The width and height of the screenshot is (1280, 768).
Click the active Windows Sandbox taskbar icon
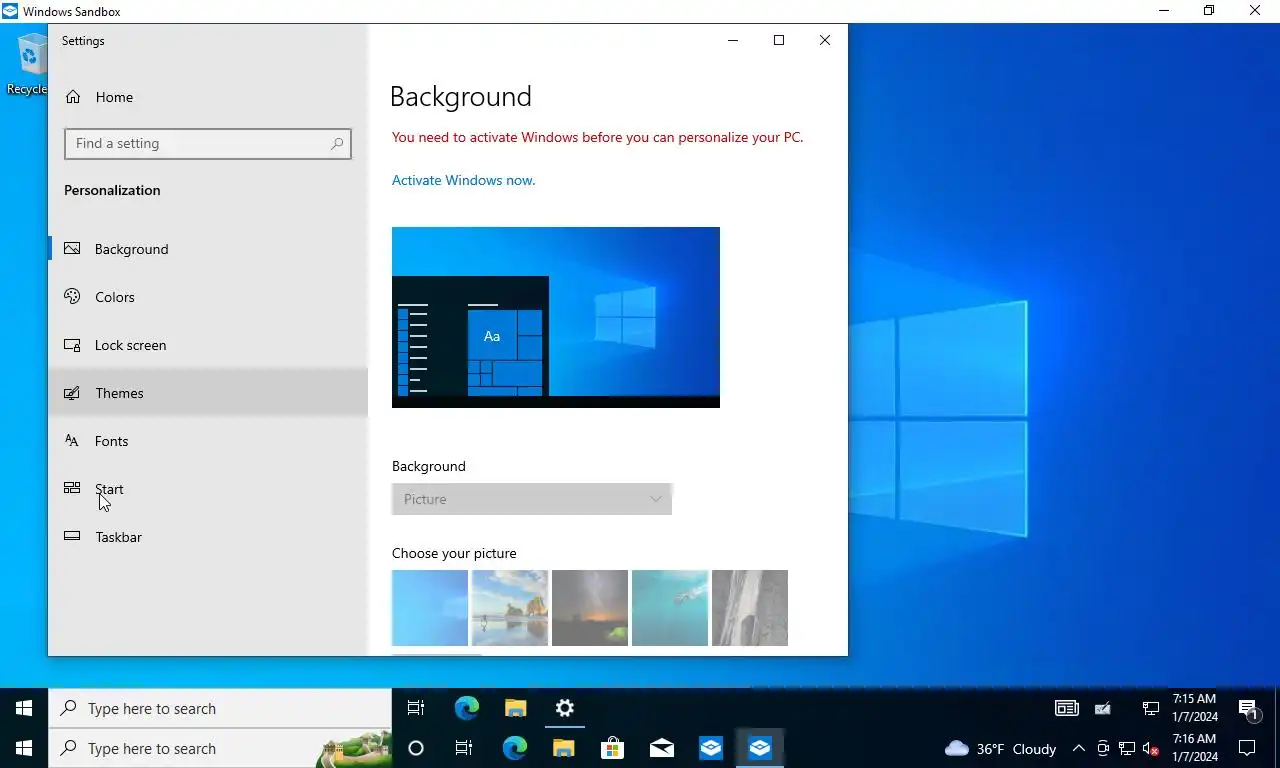tap(760, 748)
